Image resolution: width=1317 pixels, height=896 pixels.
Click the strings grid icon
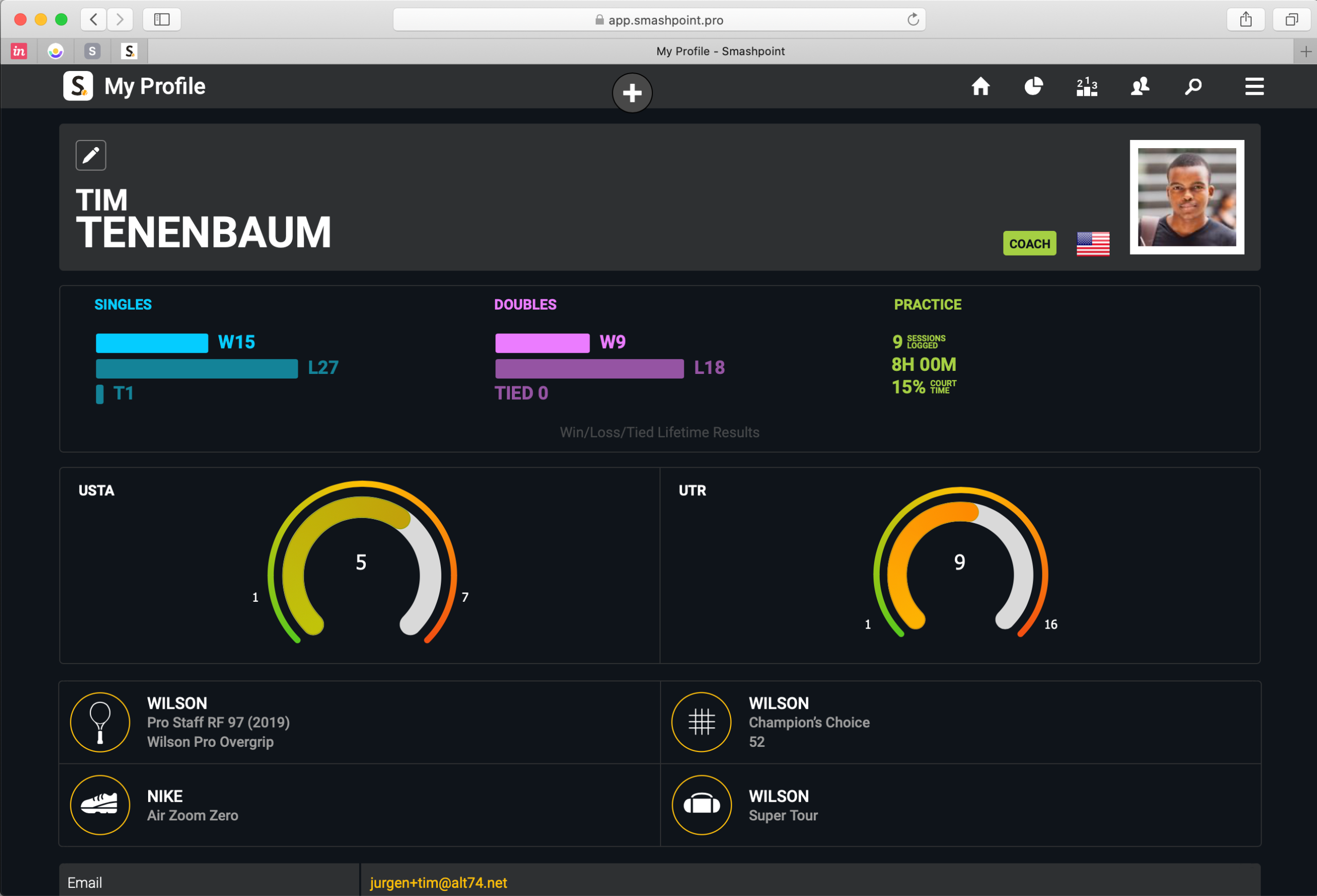click(701, 722)
